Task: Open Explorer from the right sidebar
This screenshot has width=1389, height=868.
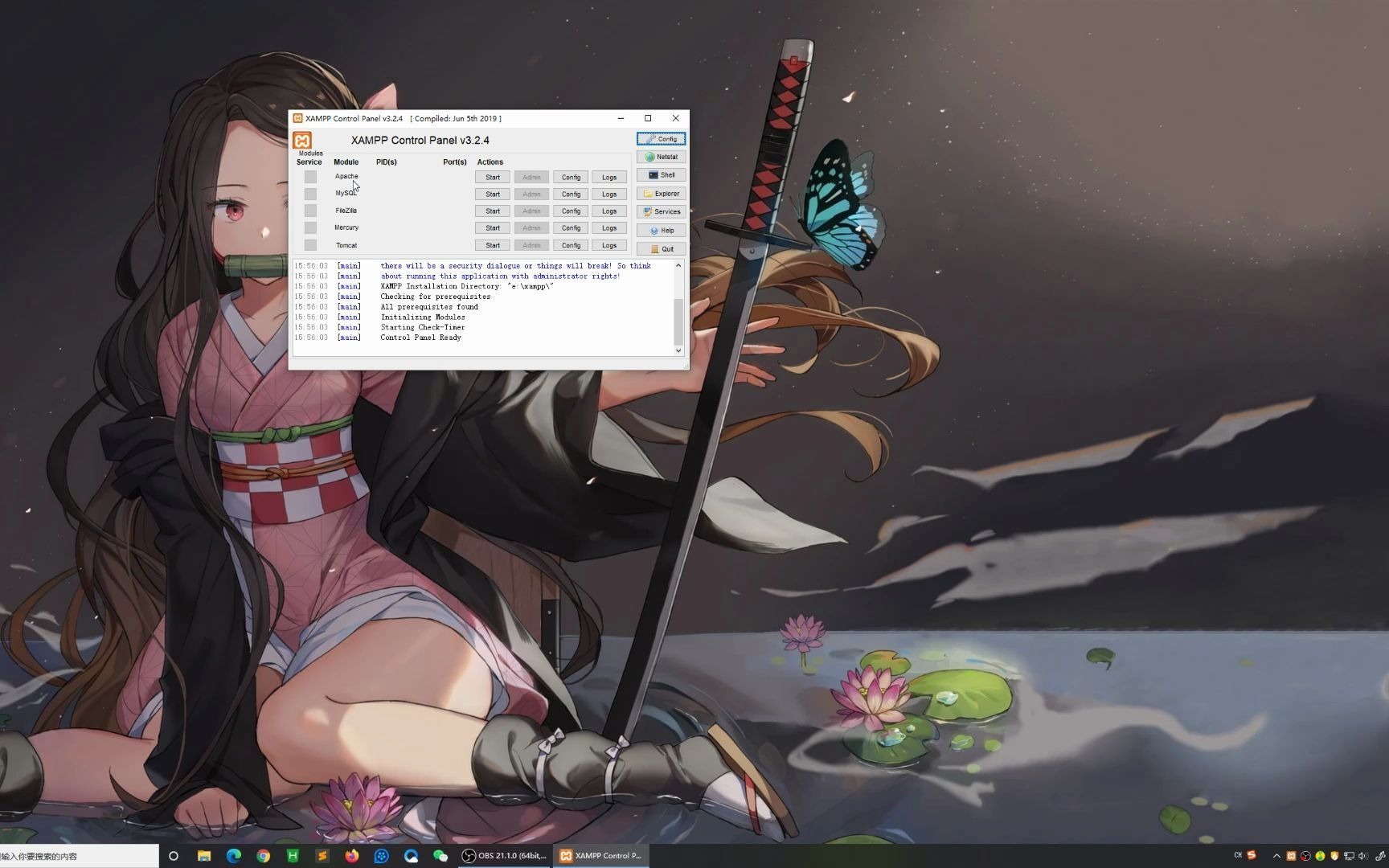Action: point(661,194)
